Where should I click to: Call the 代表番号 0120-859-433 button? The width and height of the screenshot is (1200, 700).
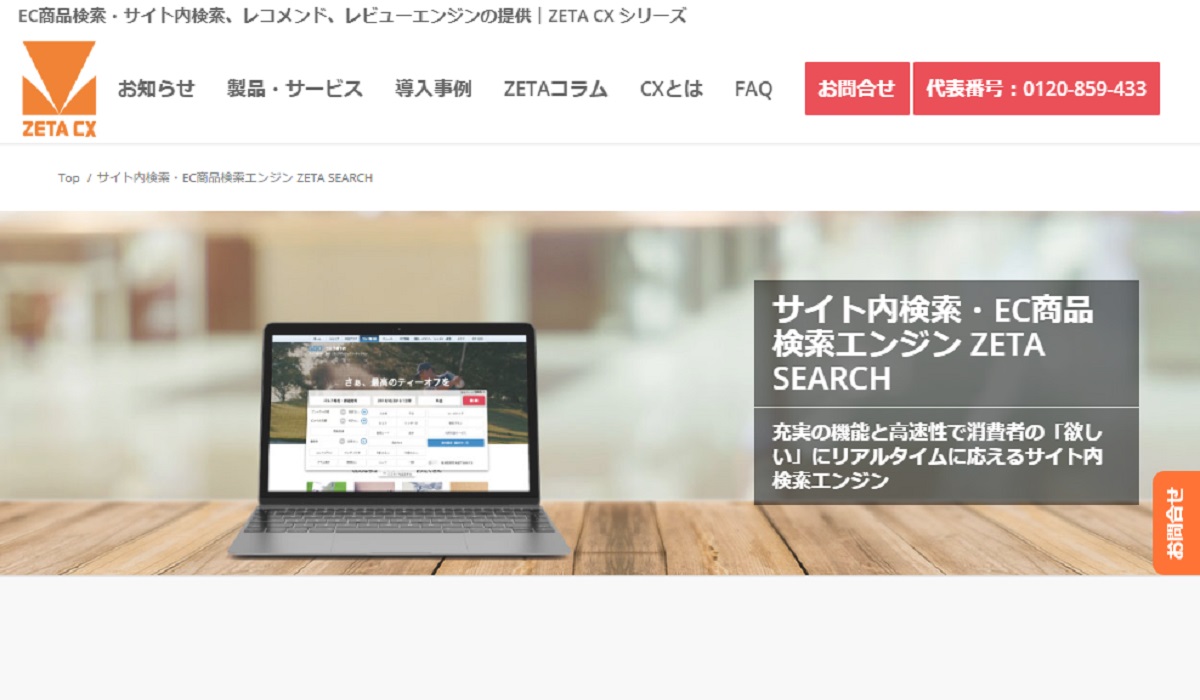click(1036, 89)
